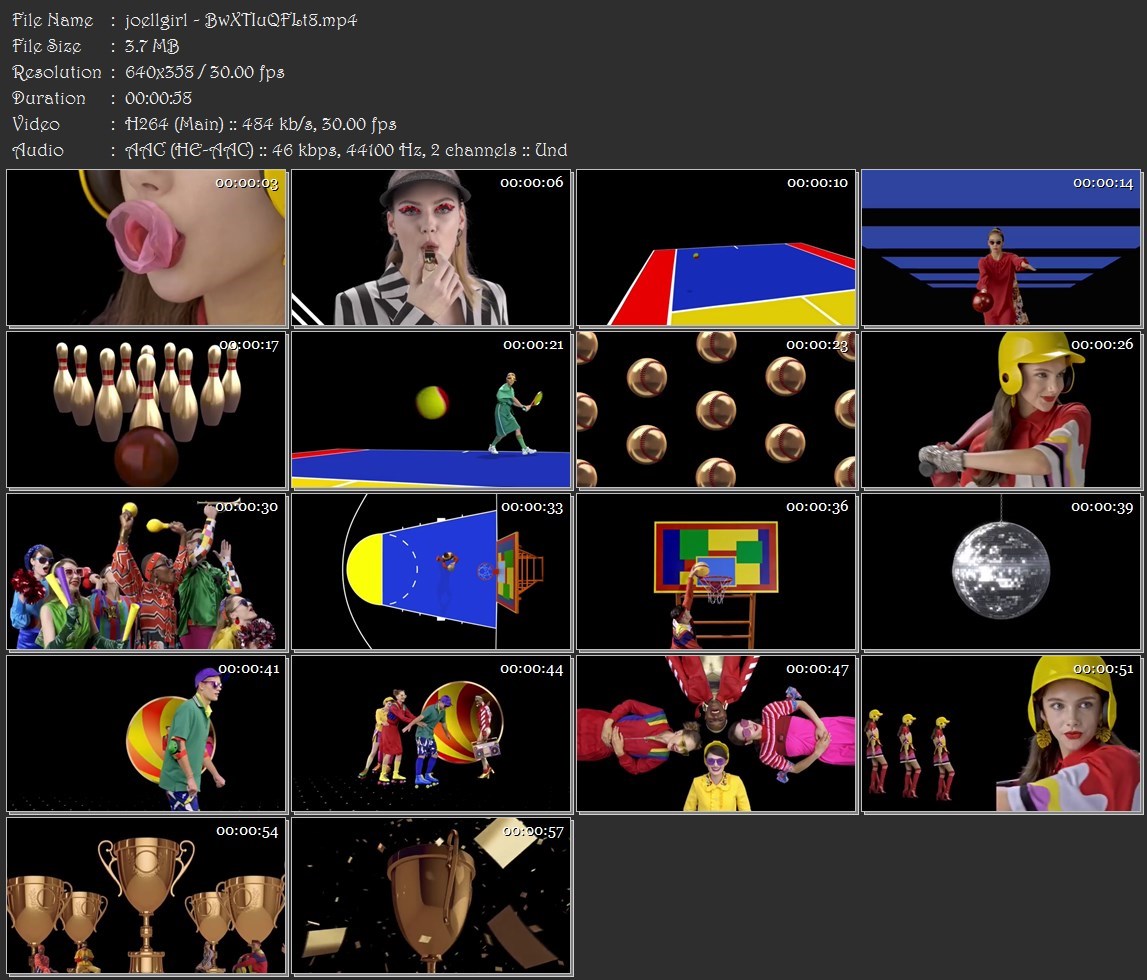The height and width of the screenshot is (980, 1147).
Task: Open the overhead basketball court thumbnail at 00:00:33
Action: 431,571
